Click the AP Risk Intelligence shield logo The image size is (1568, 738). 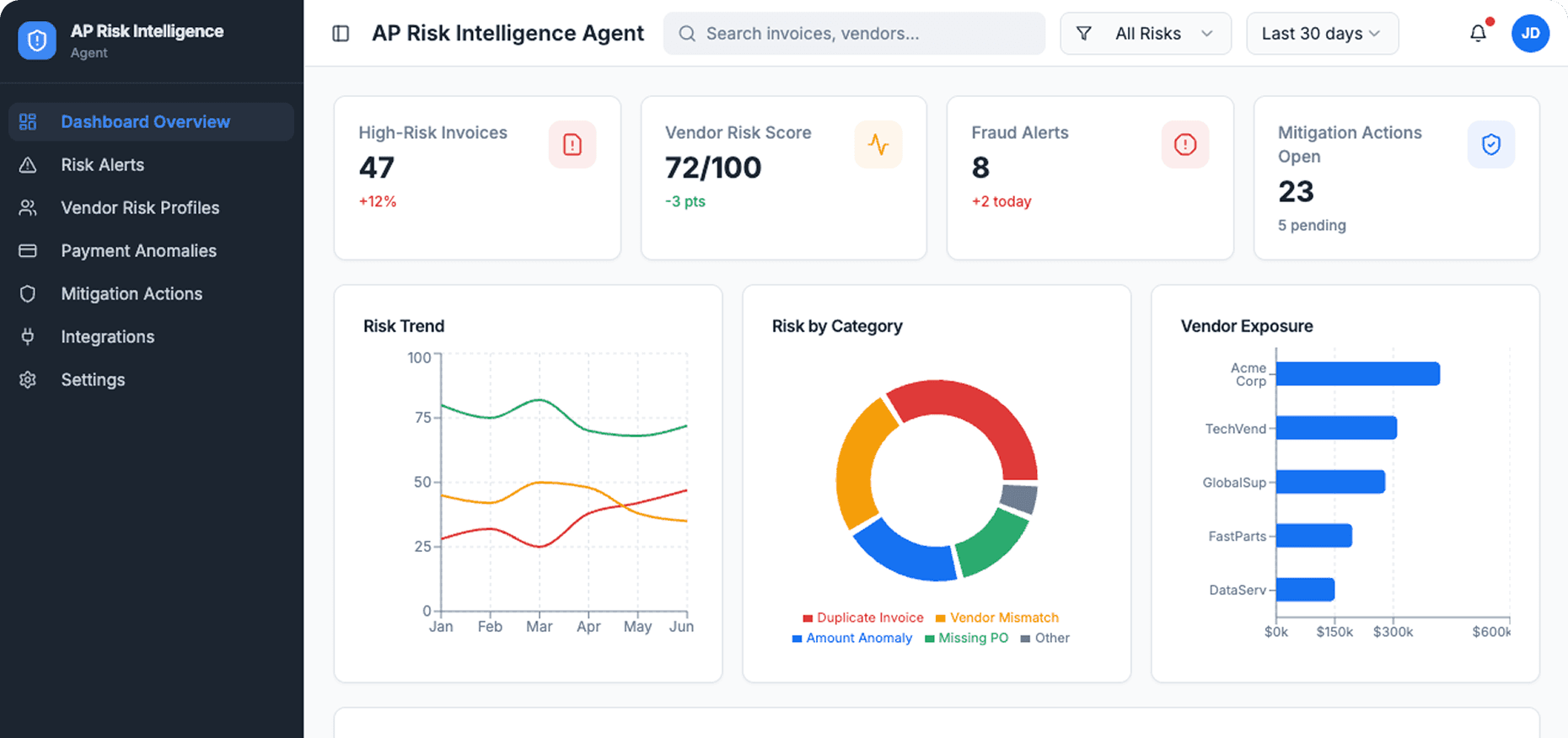pos(37,40)
